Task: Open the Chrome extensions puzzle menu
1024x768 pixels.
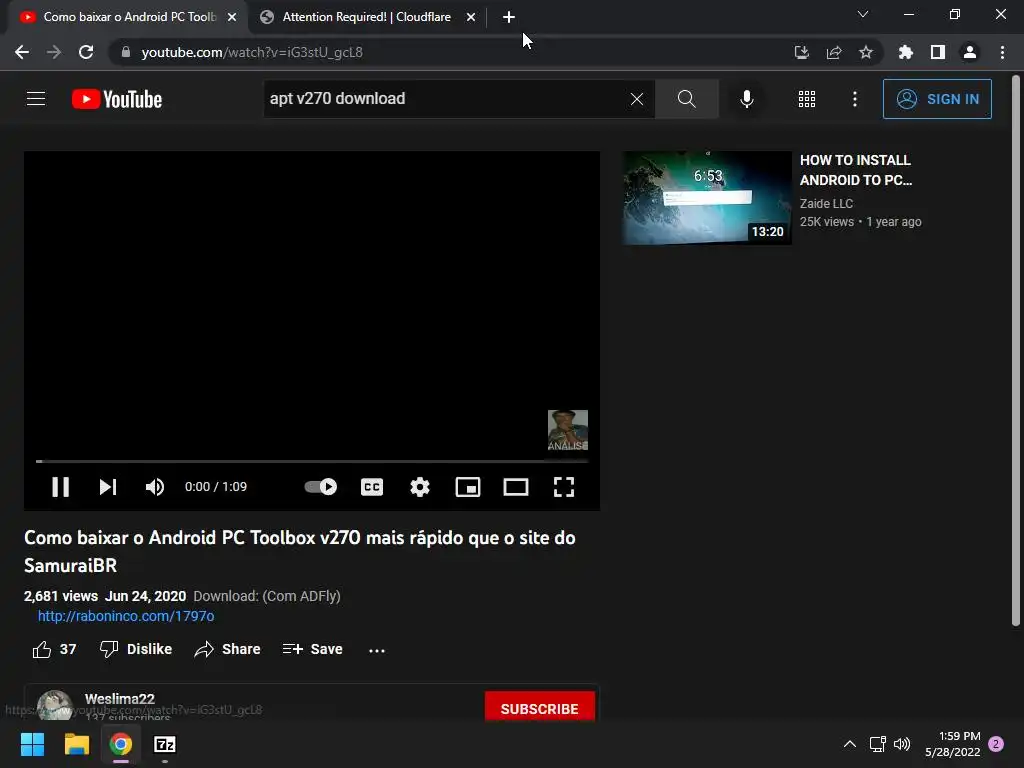Action: 905,52
